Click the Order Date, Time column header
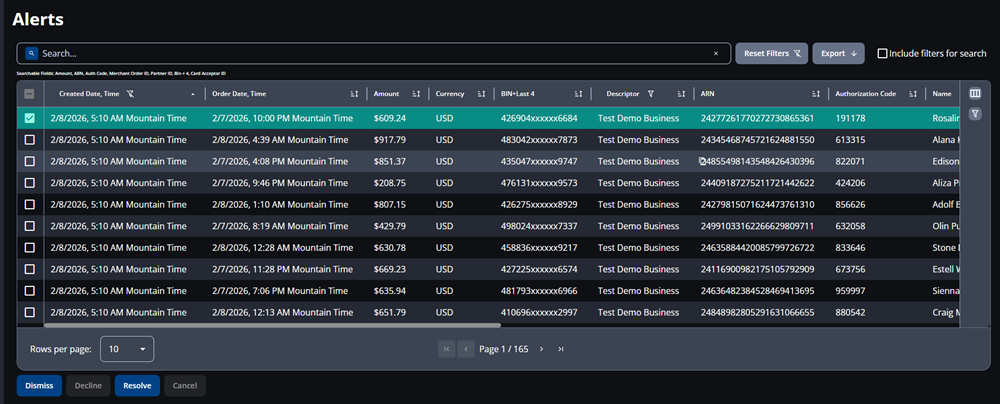 (239, 94)
